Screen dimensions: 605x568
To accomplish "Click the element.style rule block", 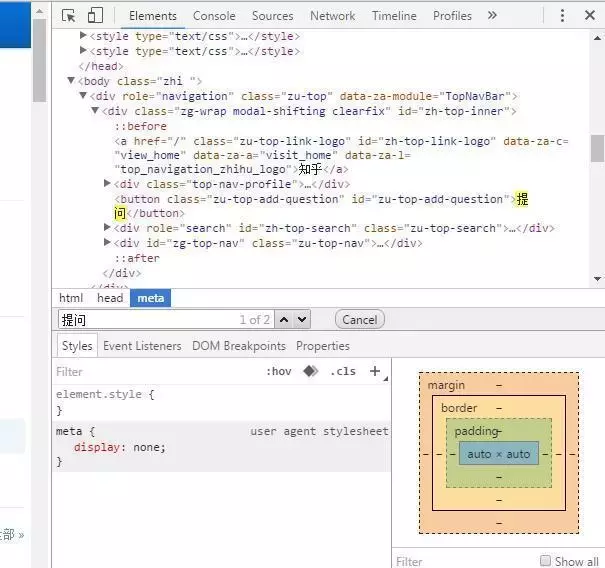I will (x=222, y=402).
